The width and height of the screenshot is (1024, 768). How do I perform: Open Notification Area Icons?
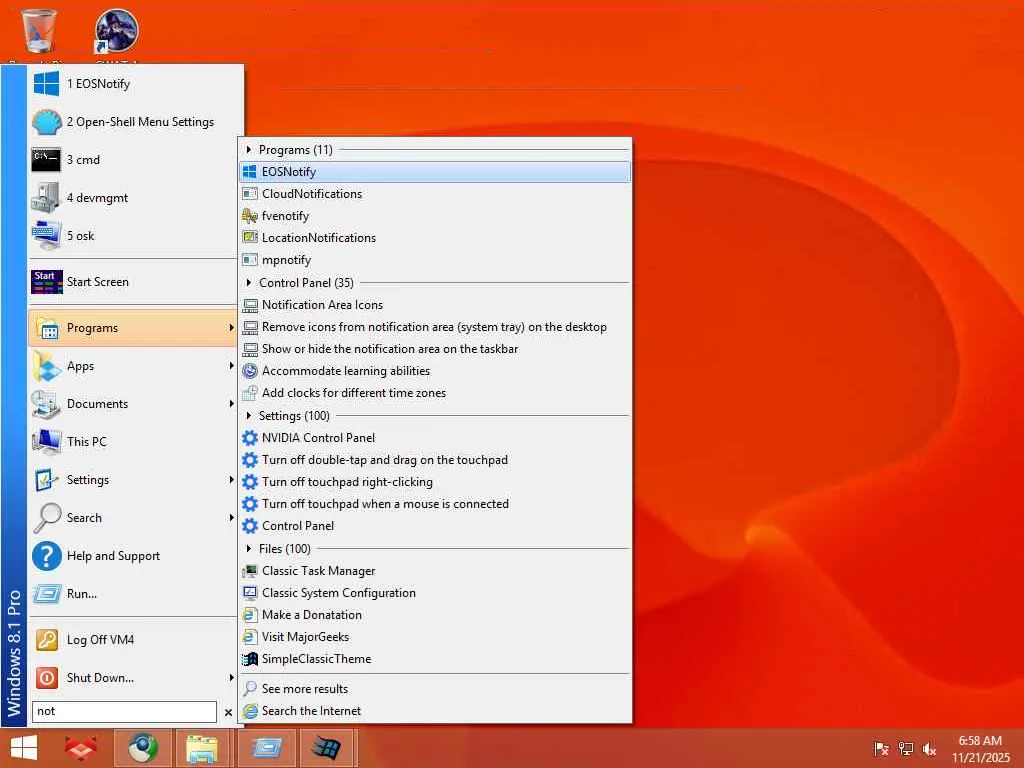tap(436, 305)
